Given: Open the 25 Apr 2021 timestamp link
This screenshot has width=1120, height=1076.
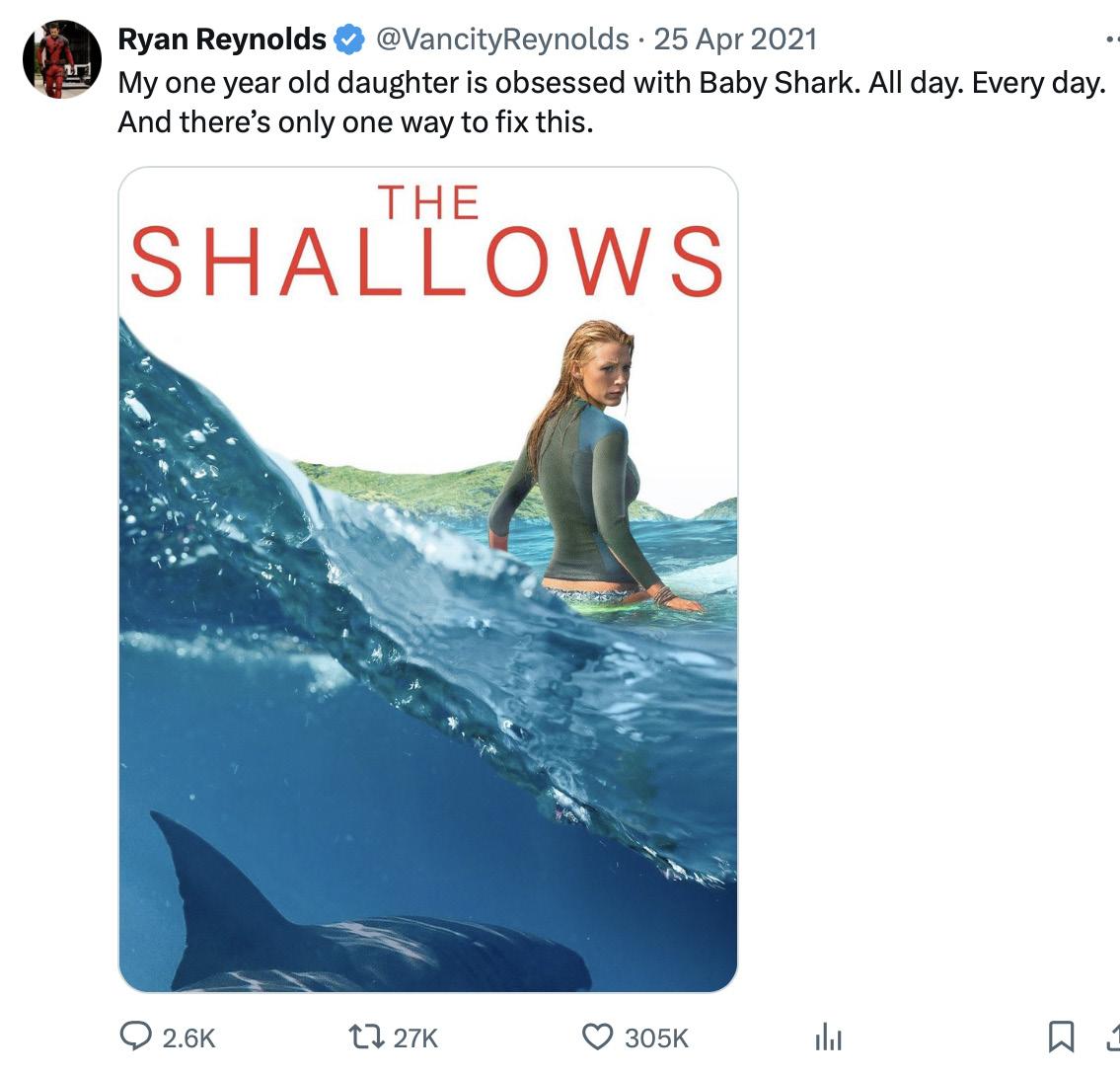Looking at the screenshot, I should click(x=735, y=39).
